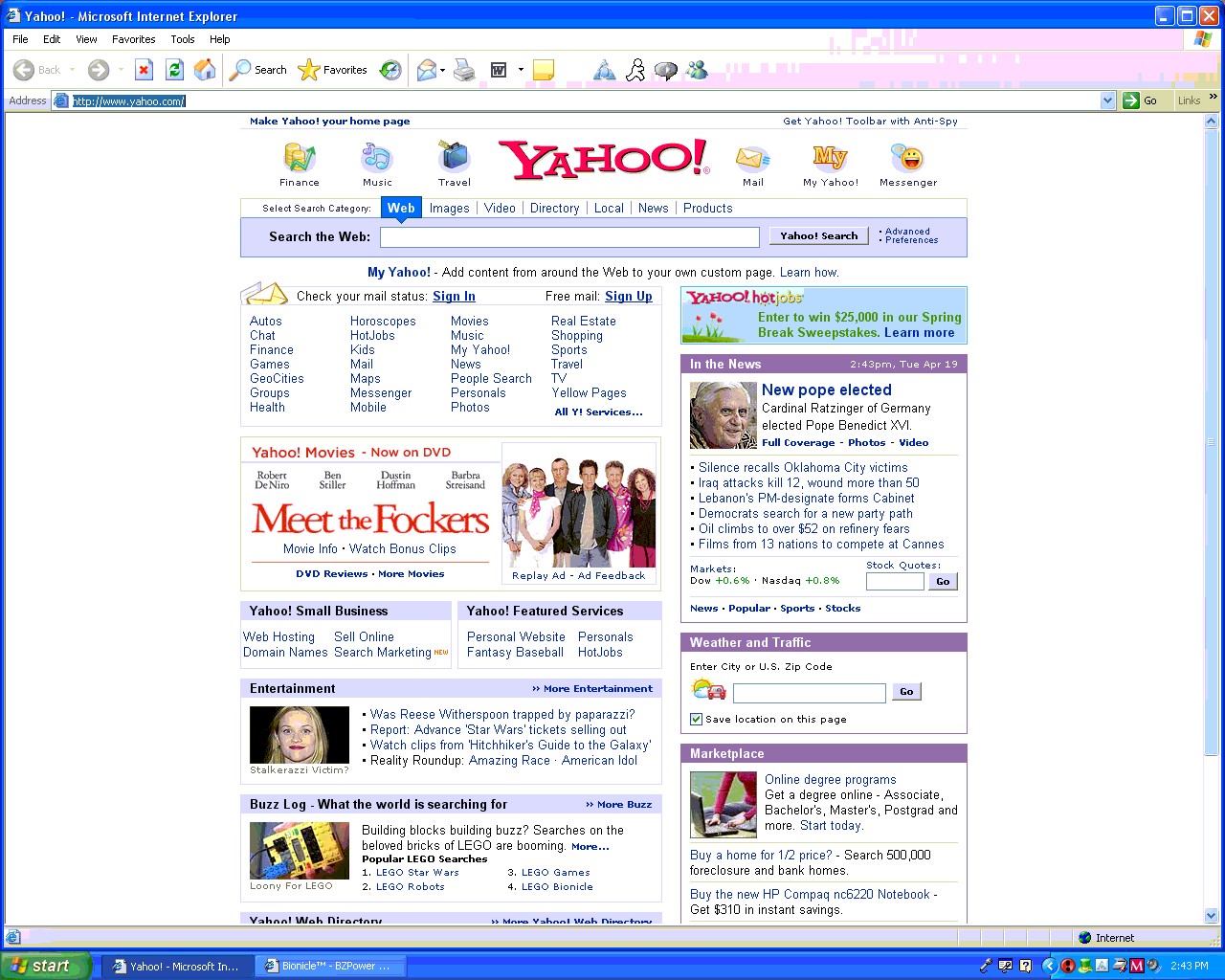Click the Forward arrow toolbar button
Viewport: 1225px width, 980px height.
(99, 70)
